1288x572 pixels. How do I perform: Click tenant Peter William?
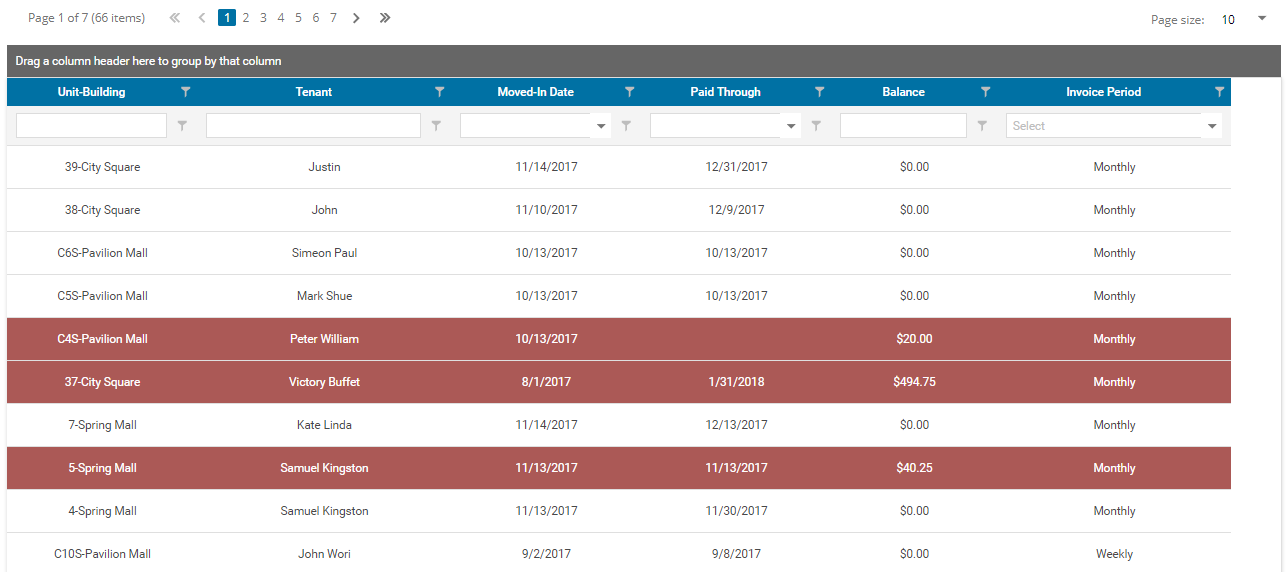(325, 339)
